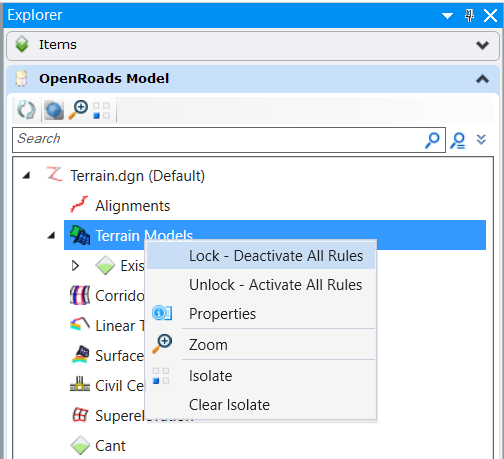Viewport: 504px width, 459px height.
Task: Click the Refresh icon in OpenRoads Model toolbar
Action: pos(26,110)
